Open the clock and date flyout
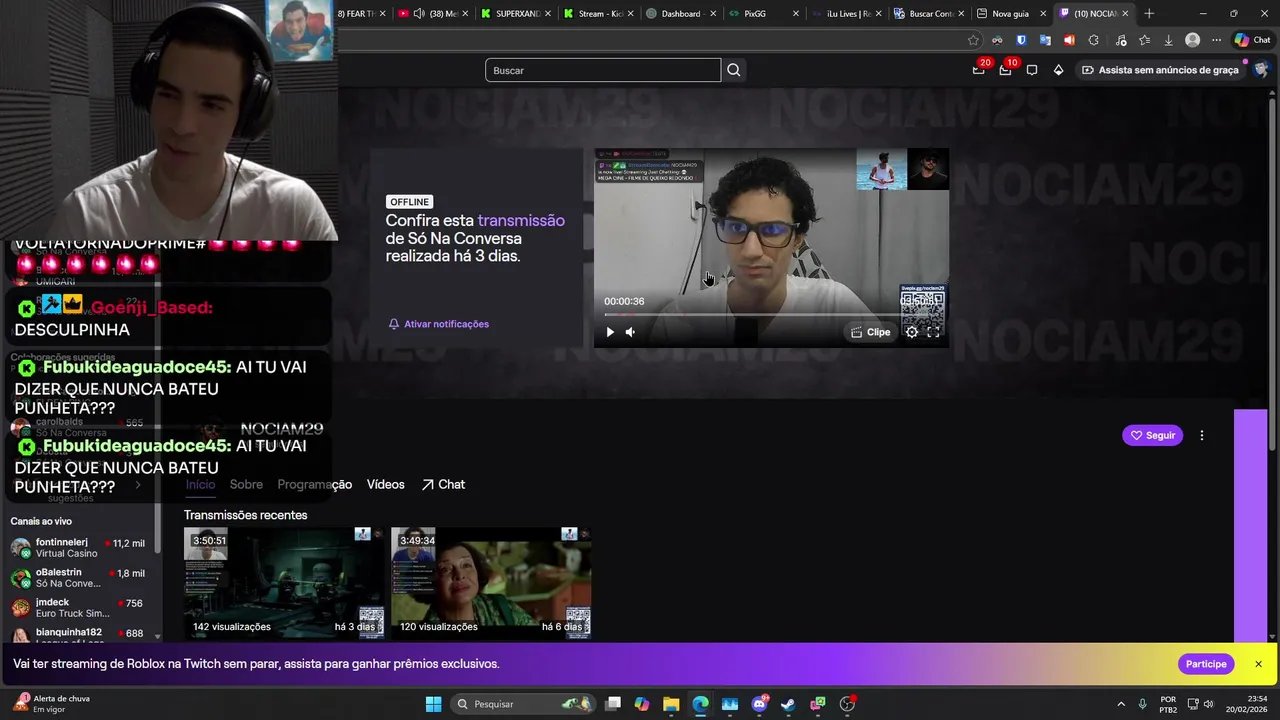This screenshot has width=1280, height=720. click(x=1249, y=704)
